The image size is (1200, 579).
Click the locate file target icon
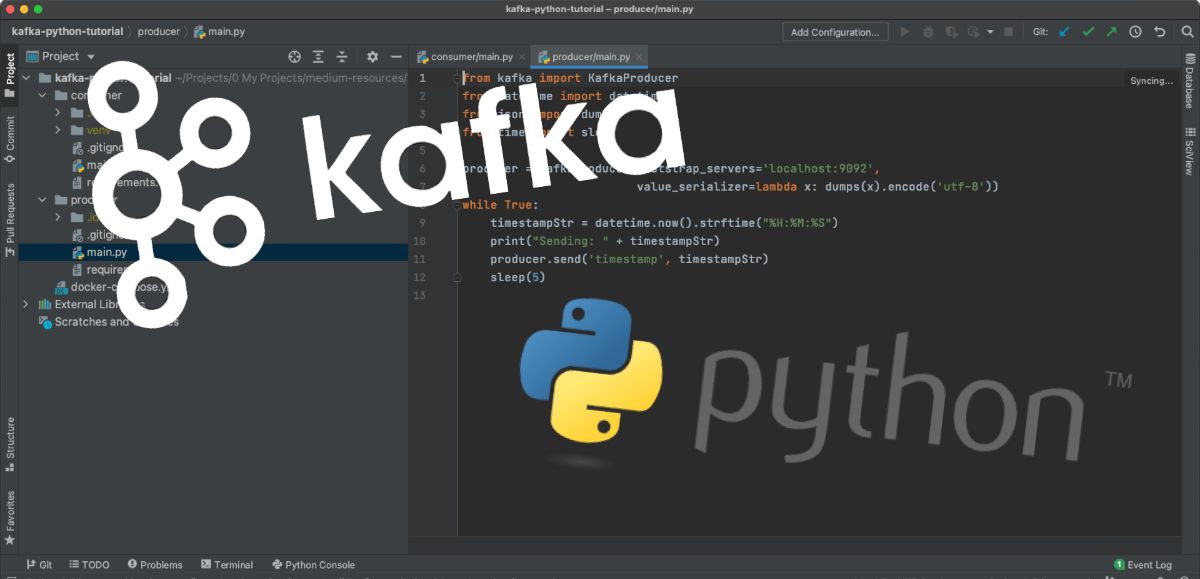tap(294, 57)
